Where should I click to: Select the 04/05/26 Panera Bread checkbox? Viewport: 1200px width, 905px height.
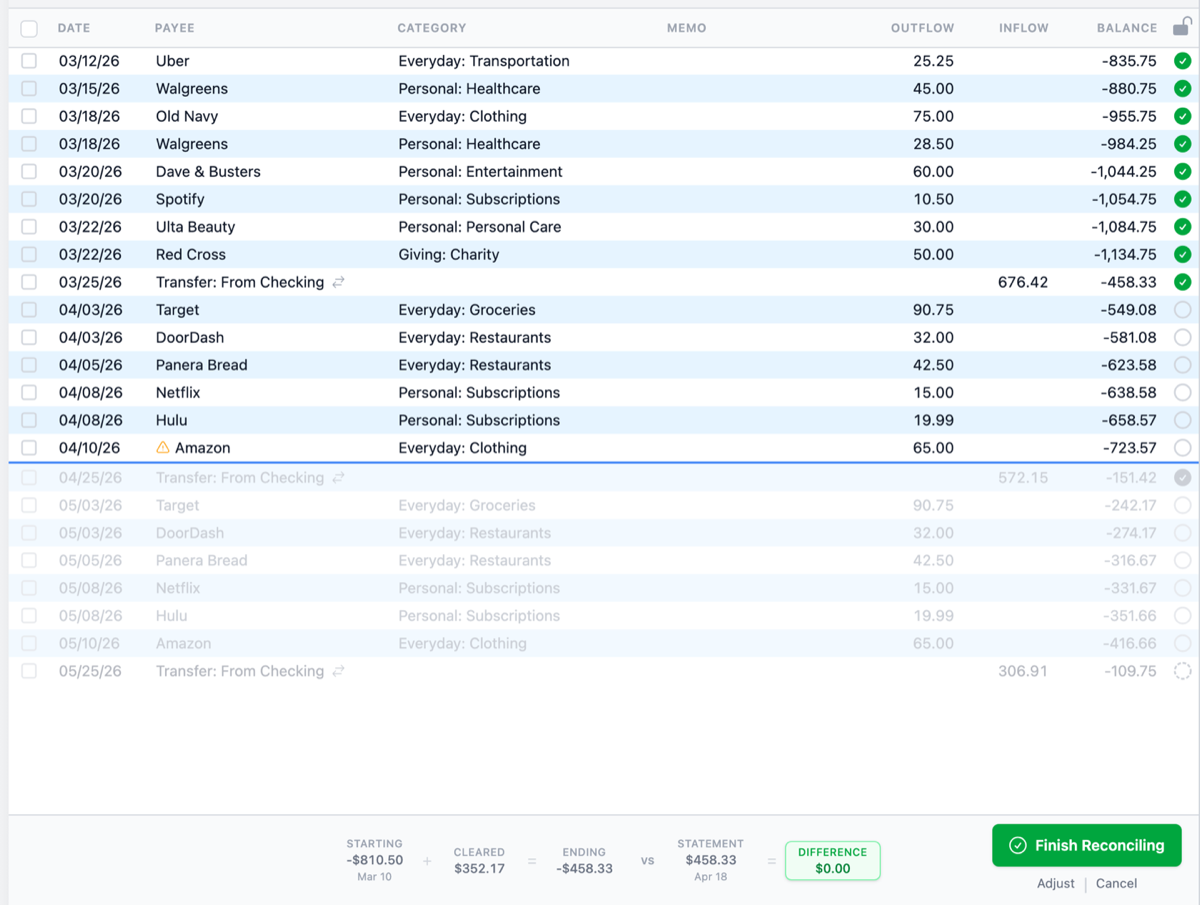(x=29, y=365)
